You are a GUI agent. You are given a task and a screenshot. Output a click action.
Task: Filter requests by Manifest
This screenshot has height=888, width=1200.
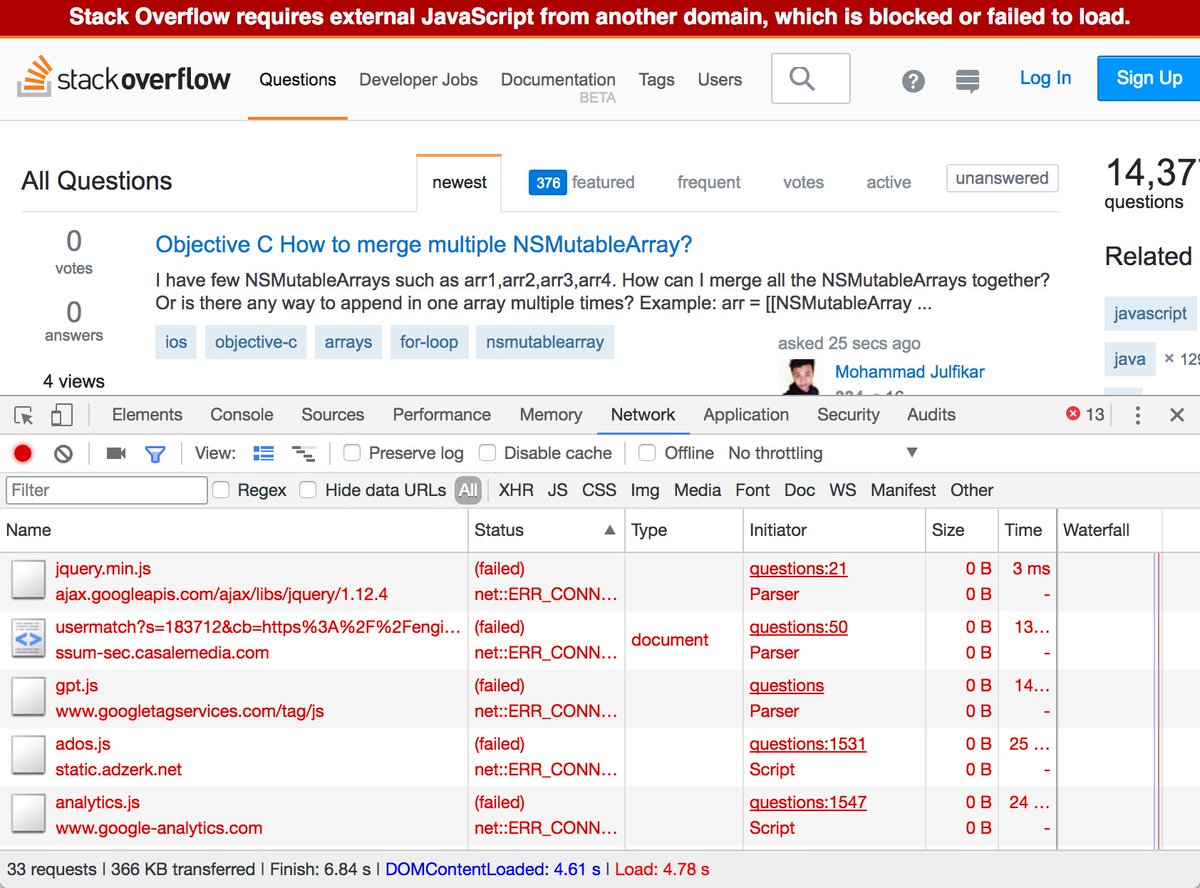click(x=903, y=490)
